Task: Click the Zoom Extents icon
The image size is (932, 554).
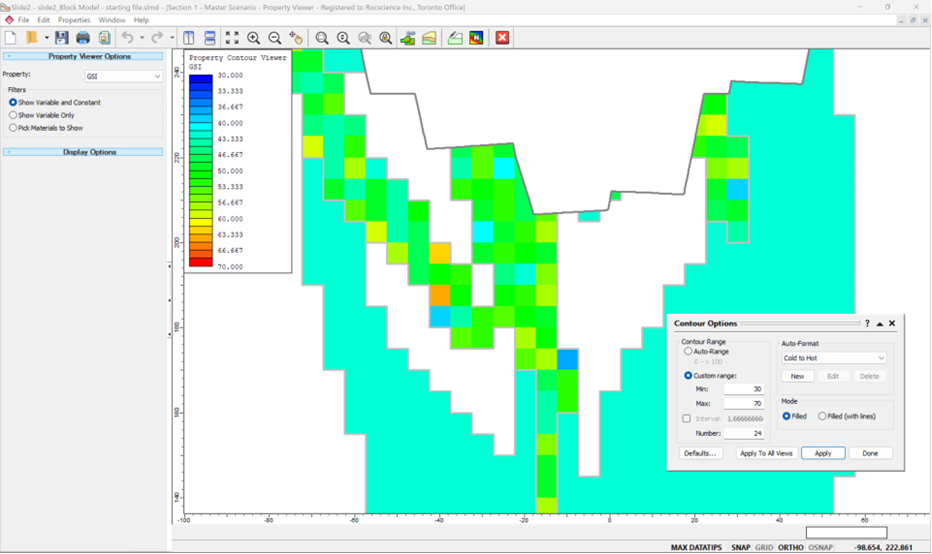Action: click(232, 38)
